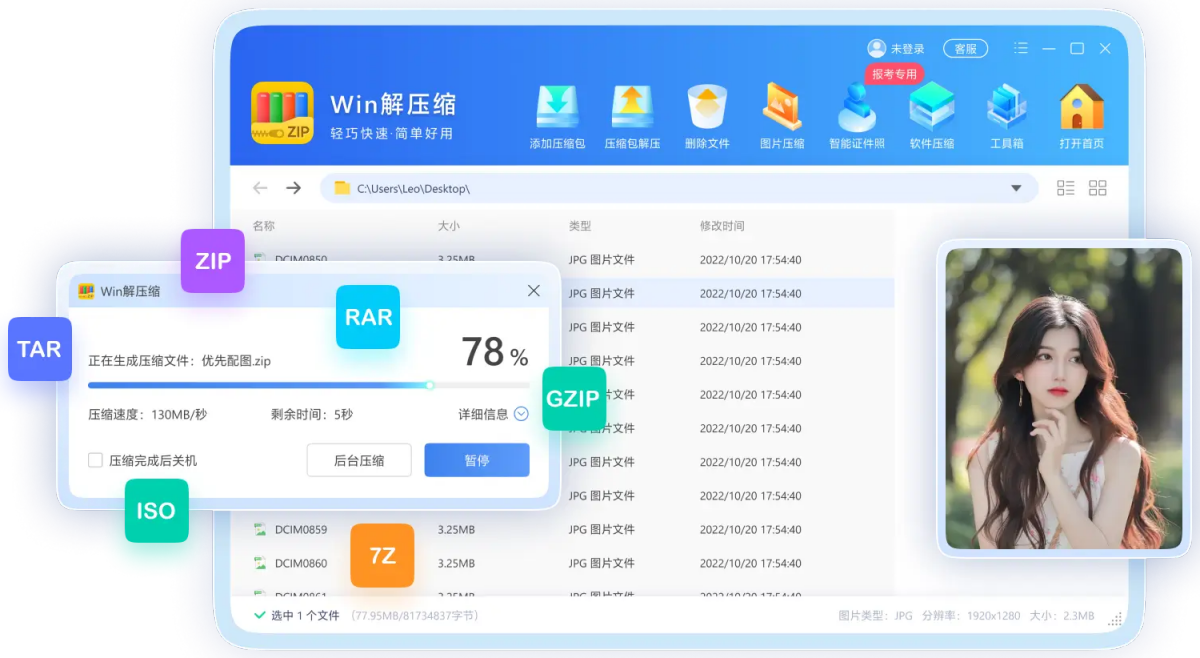Click the 未登录 user avatar

click(877, 48)
